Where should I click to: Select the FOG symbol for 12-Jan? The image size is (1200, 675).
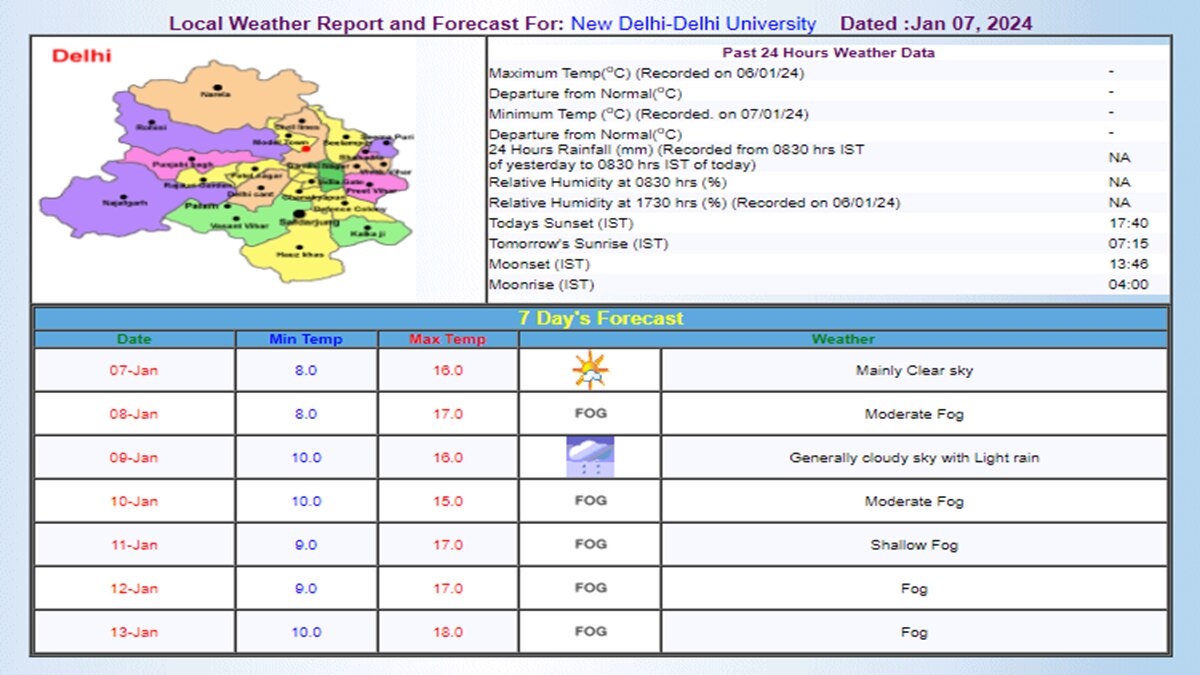589,589
